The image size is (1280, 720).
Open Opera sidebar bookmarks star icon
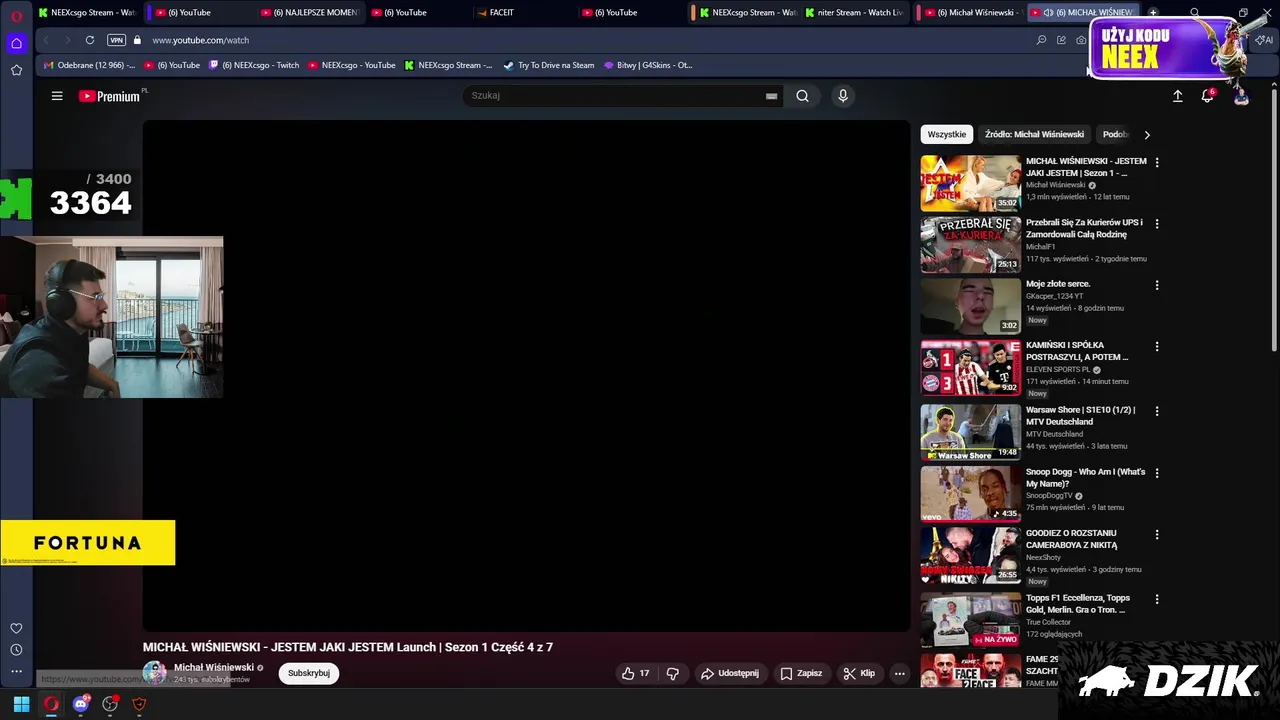click(16, 70)
